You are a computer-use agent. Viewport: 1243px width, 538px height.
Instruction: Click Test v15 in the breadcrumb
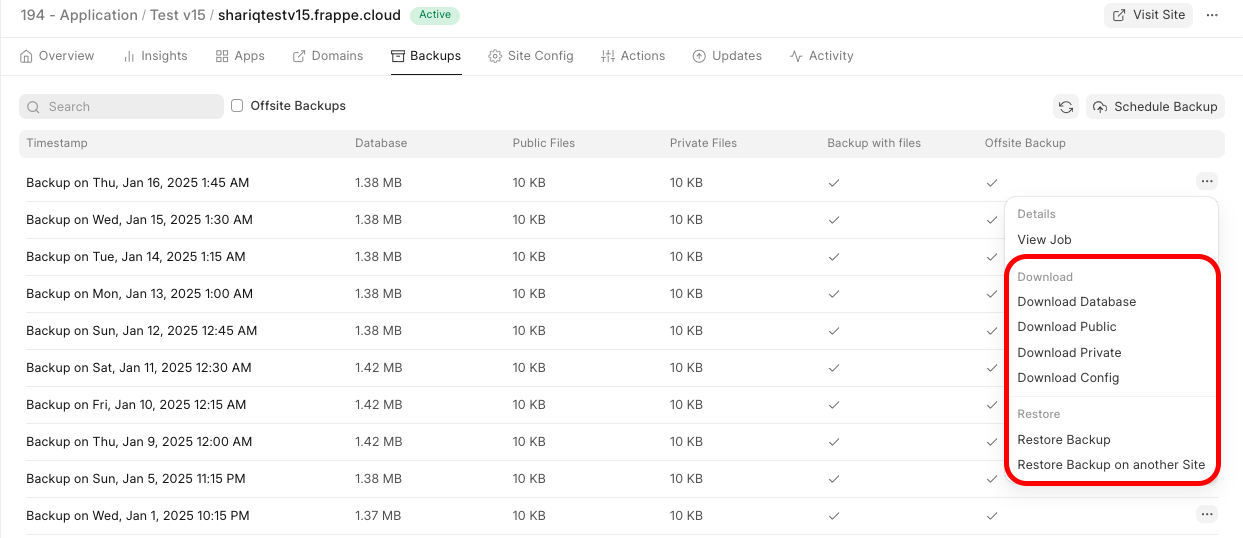[178, 15]
